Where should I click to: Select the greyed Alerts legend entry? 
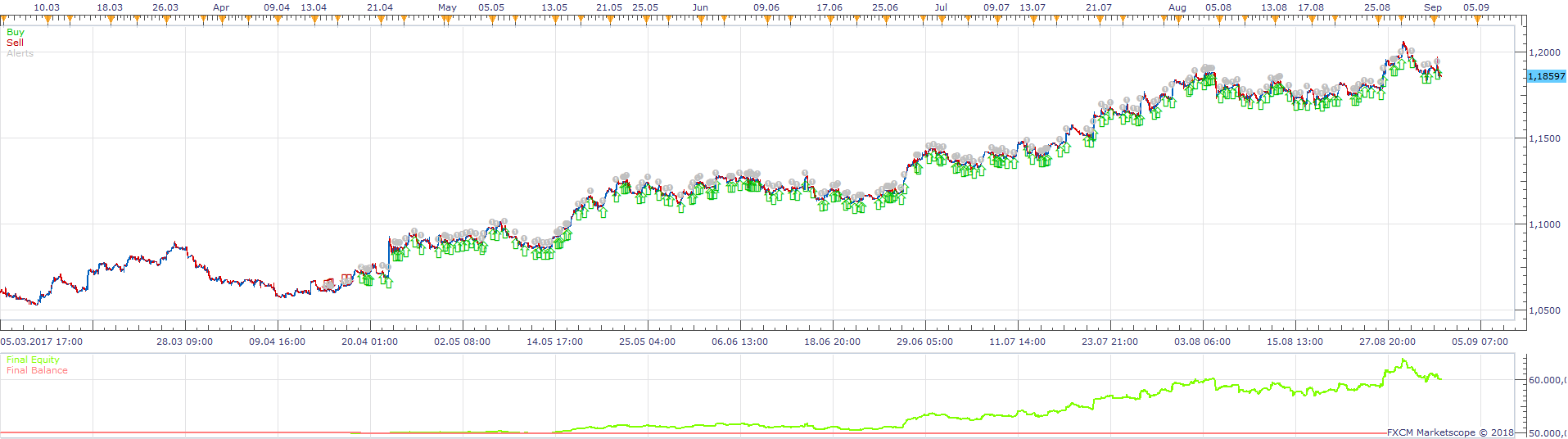[20, 53]
